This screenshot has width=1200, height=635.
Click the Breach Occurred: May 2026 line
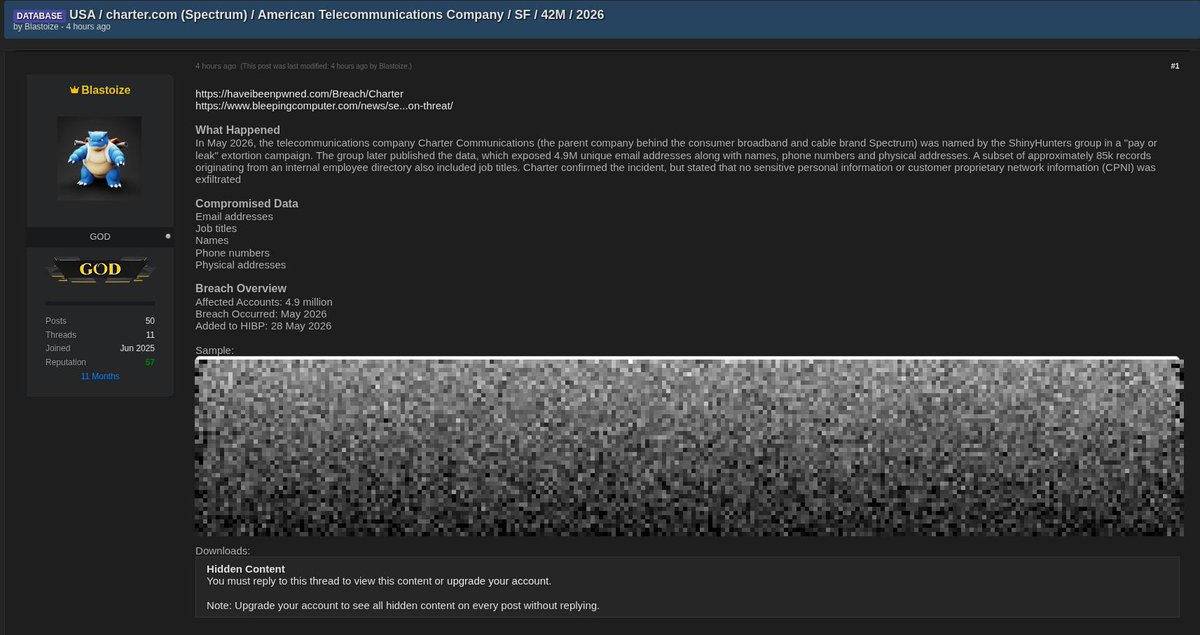click(x=261, y=314)
